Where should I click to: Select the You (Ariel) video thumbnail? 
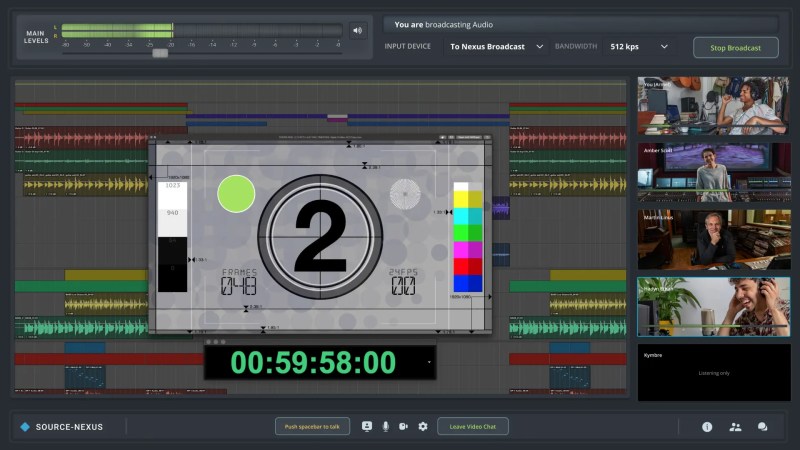coord(713,106)
